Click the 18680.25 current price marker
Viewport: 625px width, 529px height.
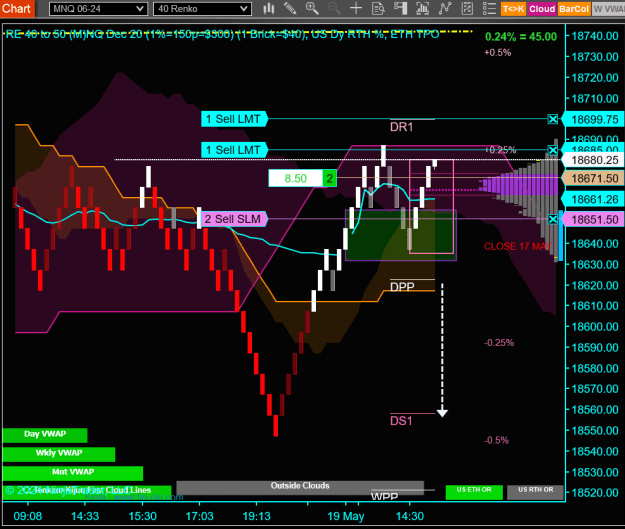tap(593, 160)
